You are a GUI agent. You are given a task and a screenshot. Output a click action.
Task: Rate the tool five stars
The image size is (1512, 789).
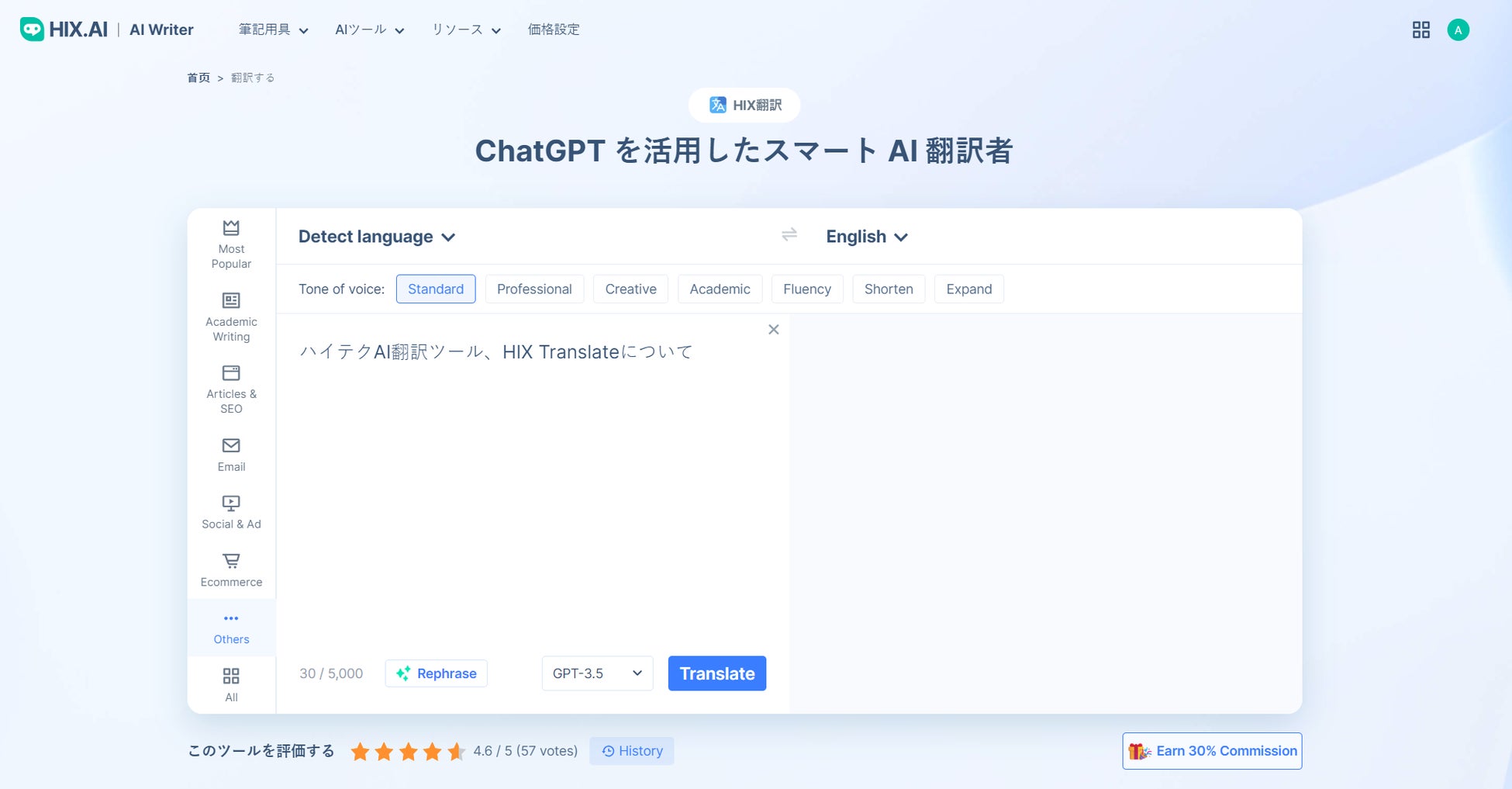[x=456, y=751]
